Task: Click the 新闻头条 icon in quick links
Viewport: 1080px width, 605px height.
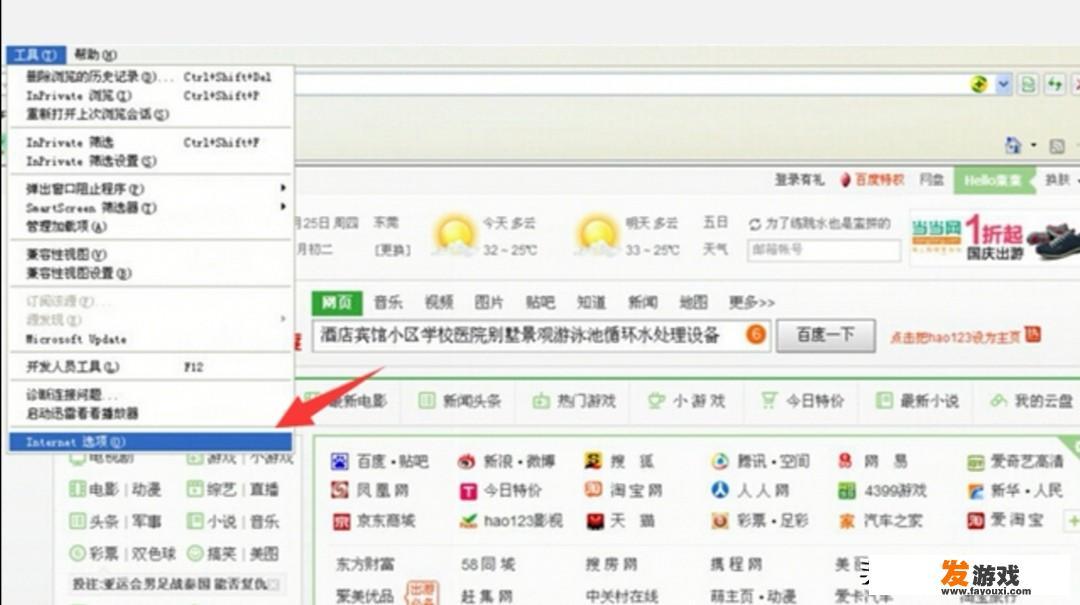Action: coord(427,400)
